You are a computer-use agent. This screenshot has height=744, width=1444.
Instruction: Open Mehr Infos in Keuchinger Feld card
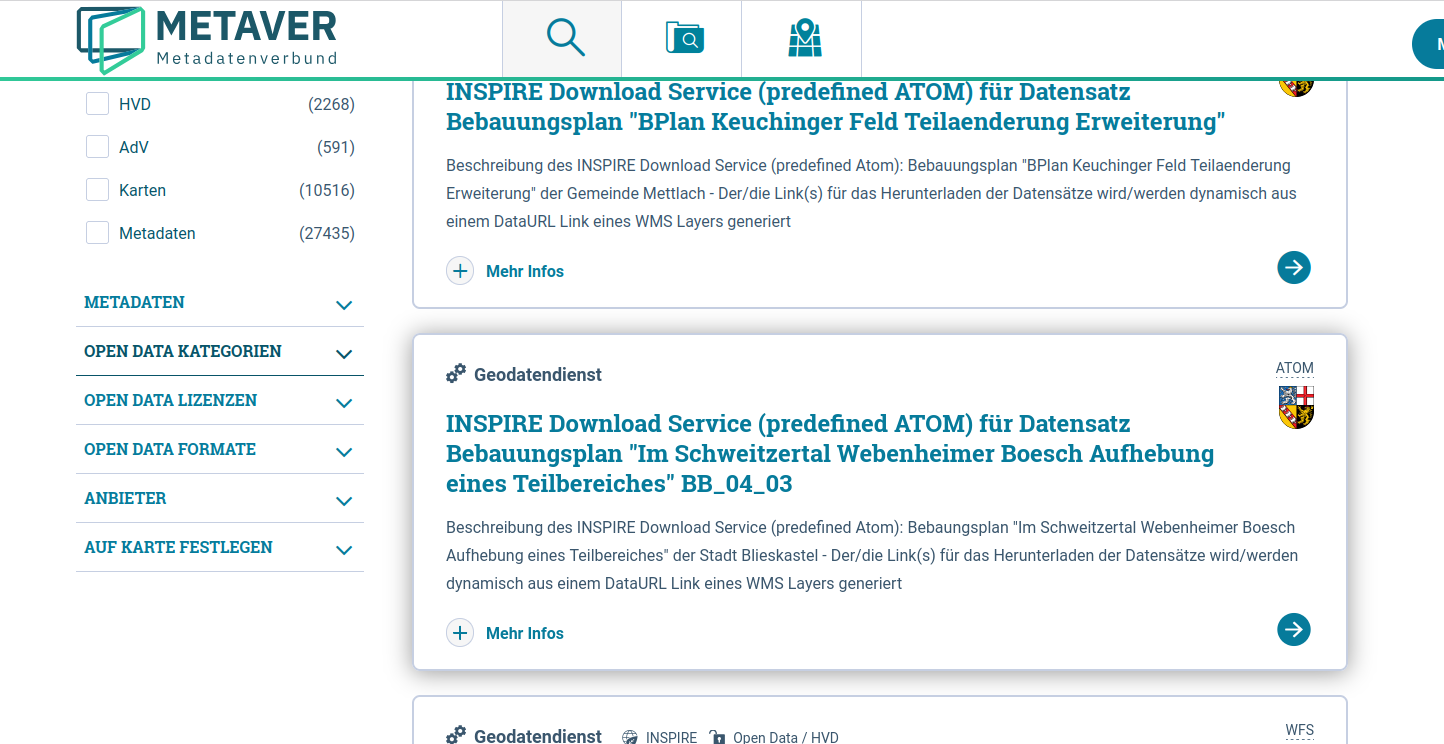point(525,271)
